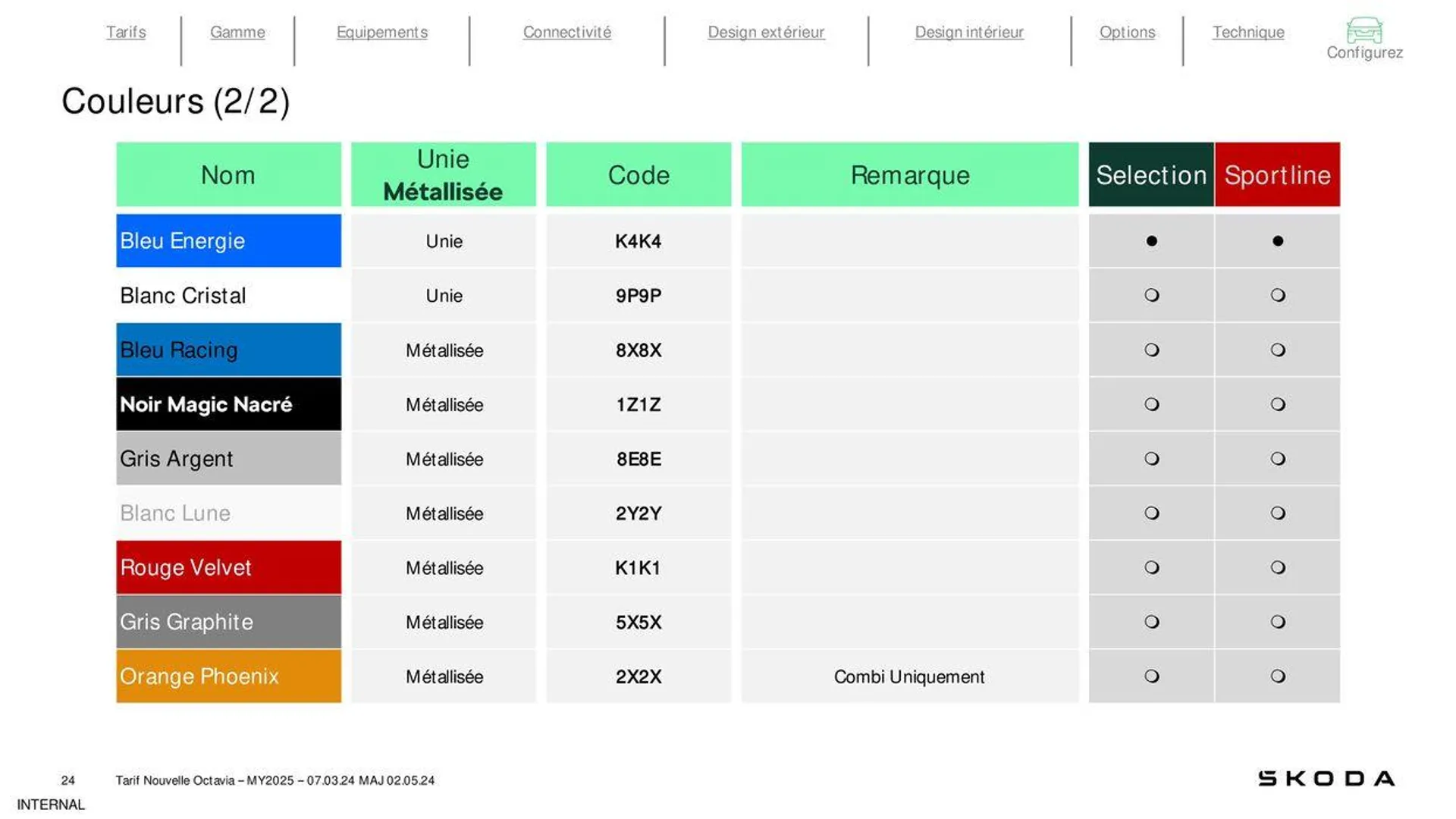This screenshot has width=1456, height=819.
Task: Click code 8X8X
Action: 639,350
